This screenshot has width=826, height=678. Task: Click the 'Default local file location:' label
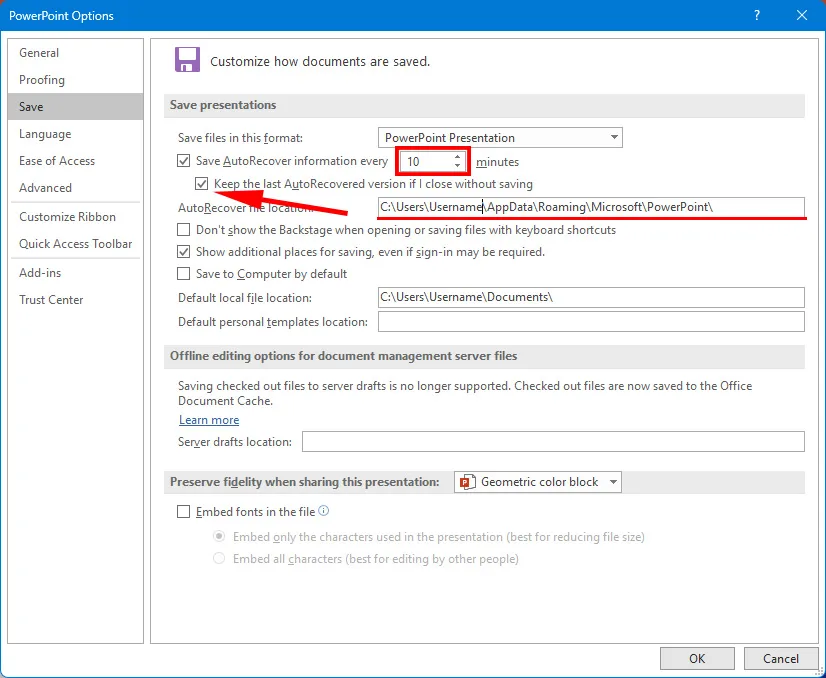click(245, 298)
